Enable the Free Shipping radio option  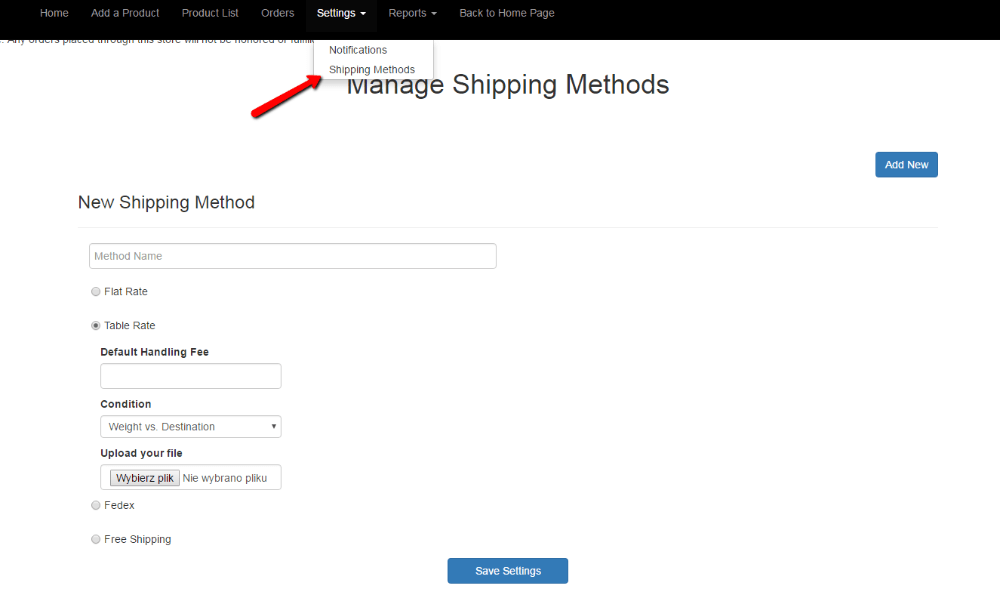click(96, 540)
